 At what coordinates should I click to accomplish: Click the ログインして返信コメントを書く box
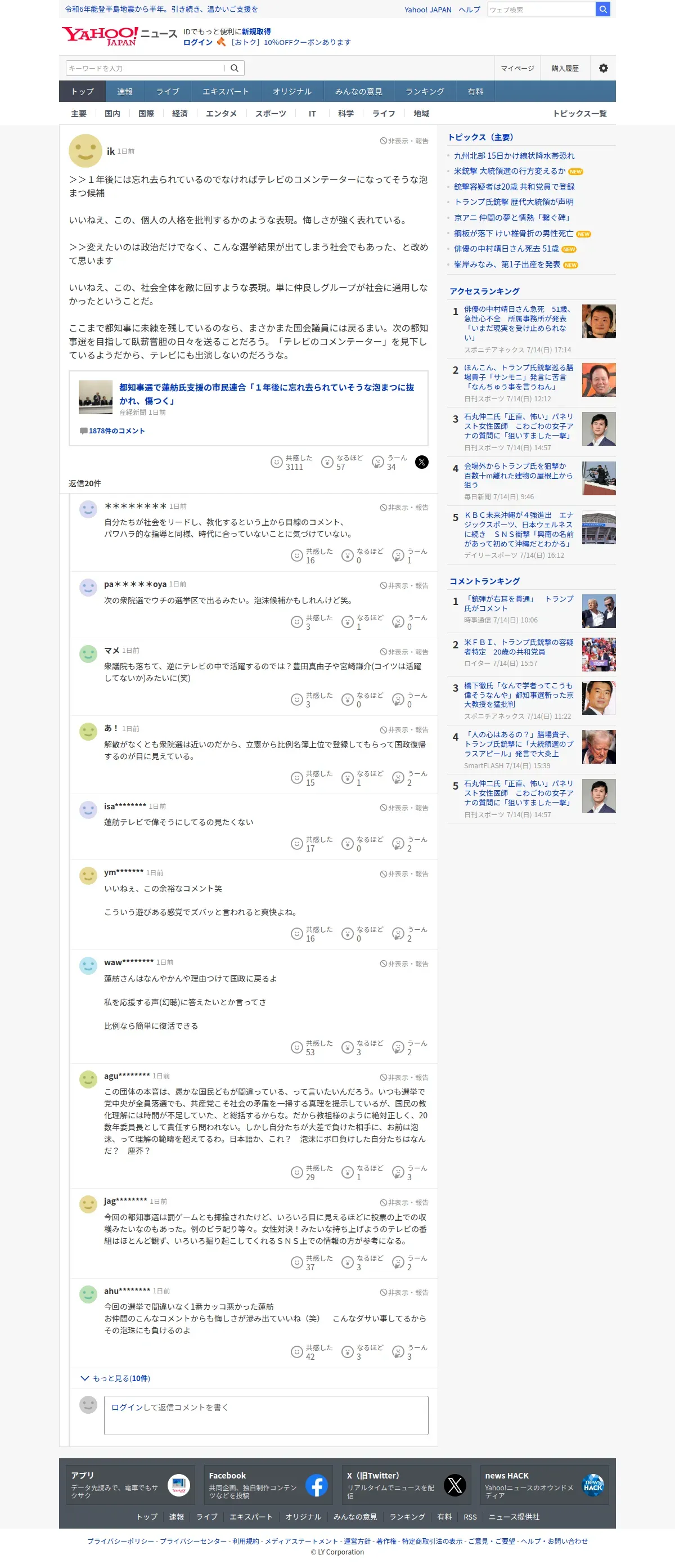tap(267, 1414)
